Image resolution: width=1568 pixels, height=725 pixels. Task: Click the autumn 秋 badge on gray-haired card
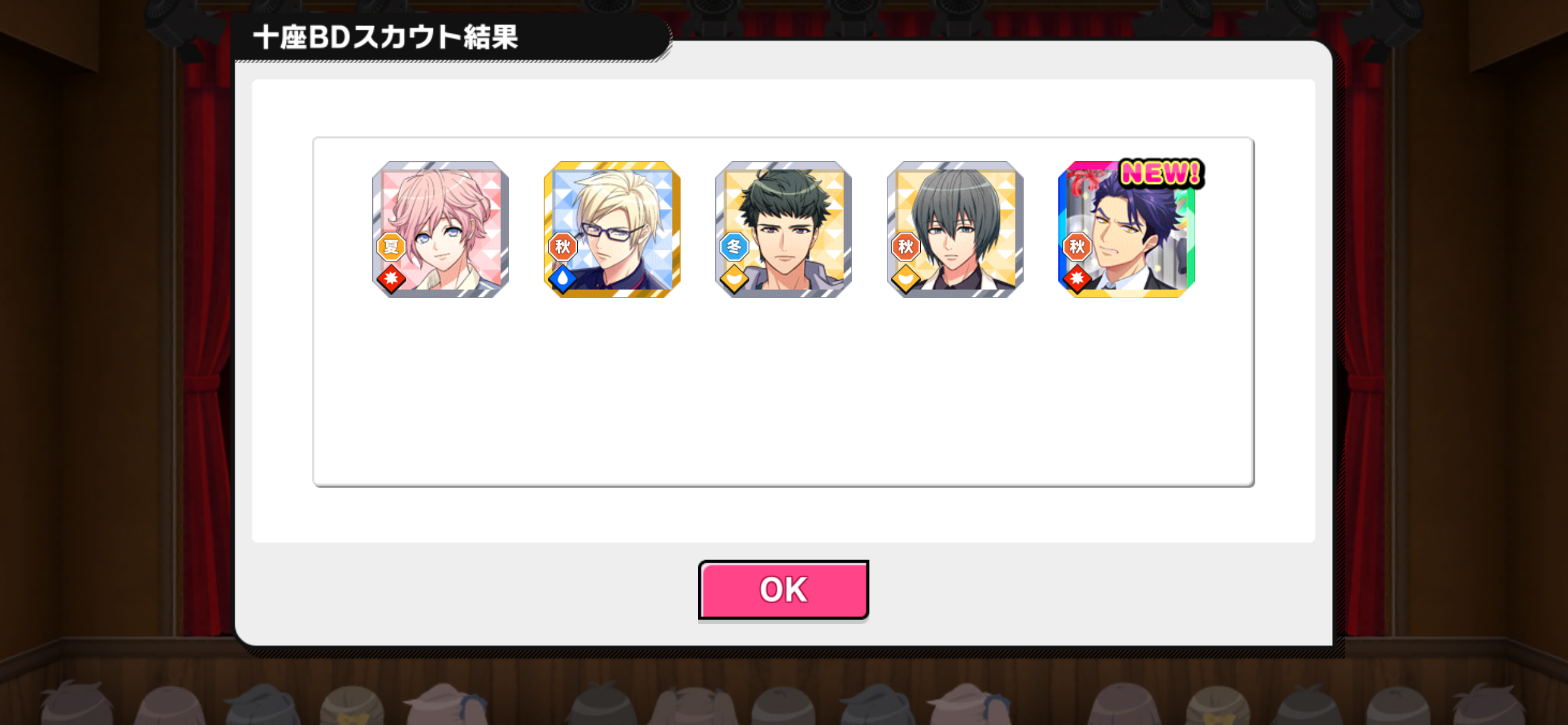click(906, 247)
